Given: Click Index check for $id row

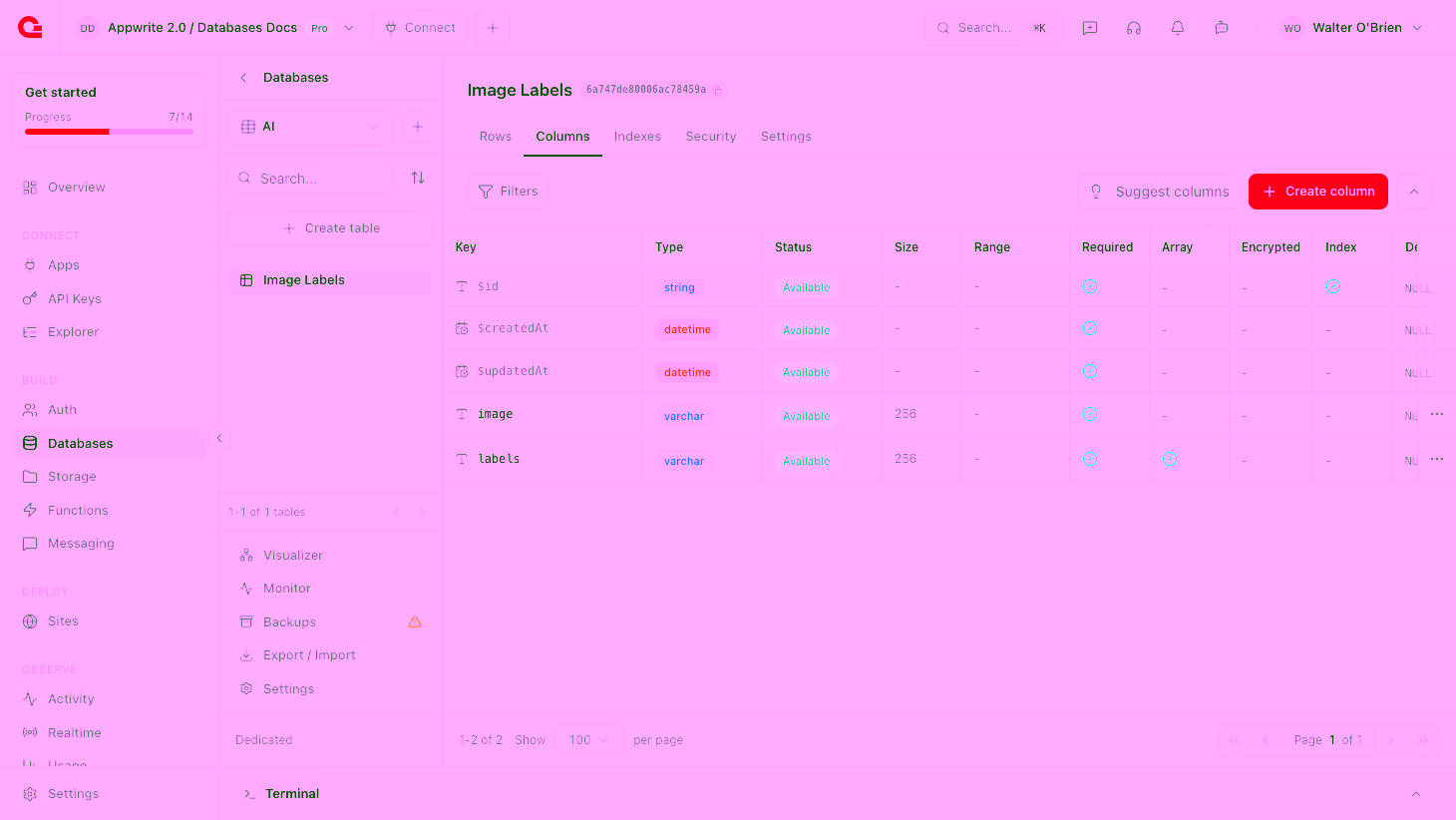Looking at the screenshot, I should (x=1333, y=286).
